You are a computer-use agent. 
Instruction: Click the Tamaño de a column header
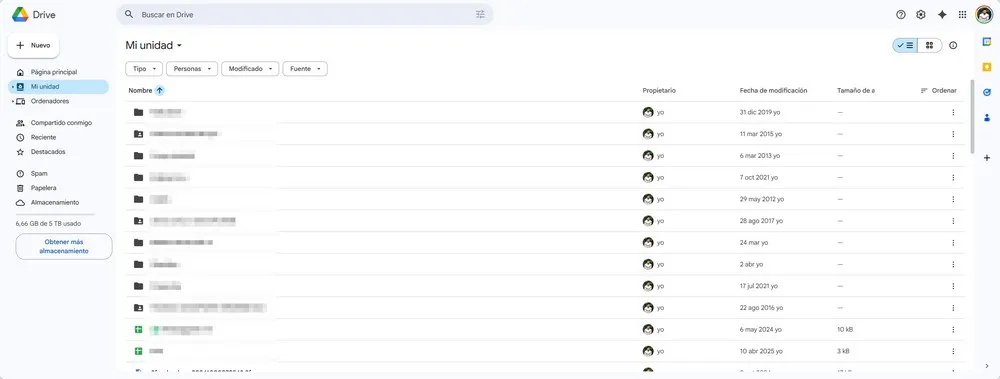pos(856,91)
